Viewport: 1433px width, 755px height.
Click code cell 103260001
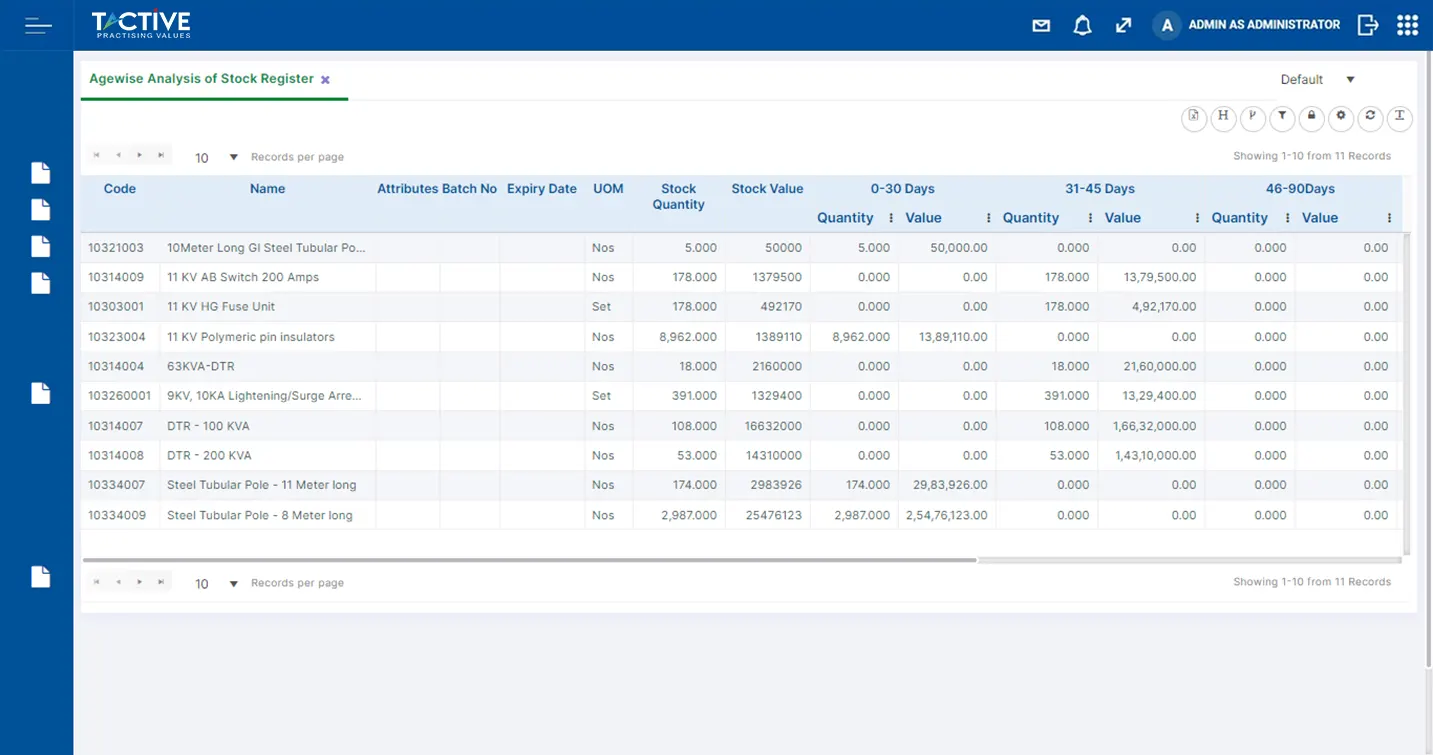point(120,396)
